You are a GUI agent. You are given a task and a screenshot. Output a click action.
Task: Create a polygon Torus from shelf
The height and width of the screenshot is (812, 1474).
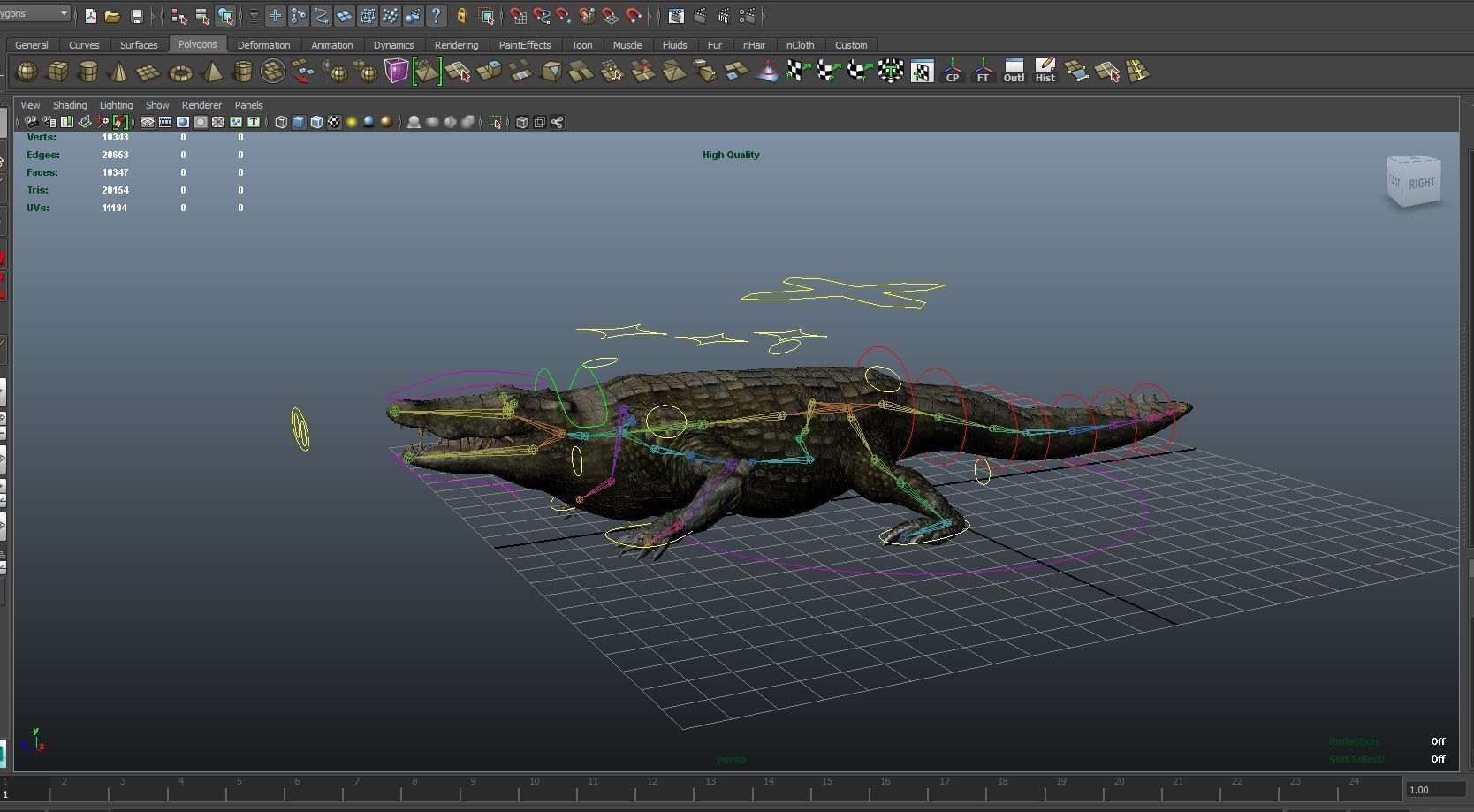[180, 72]
